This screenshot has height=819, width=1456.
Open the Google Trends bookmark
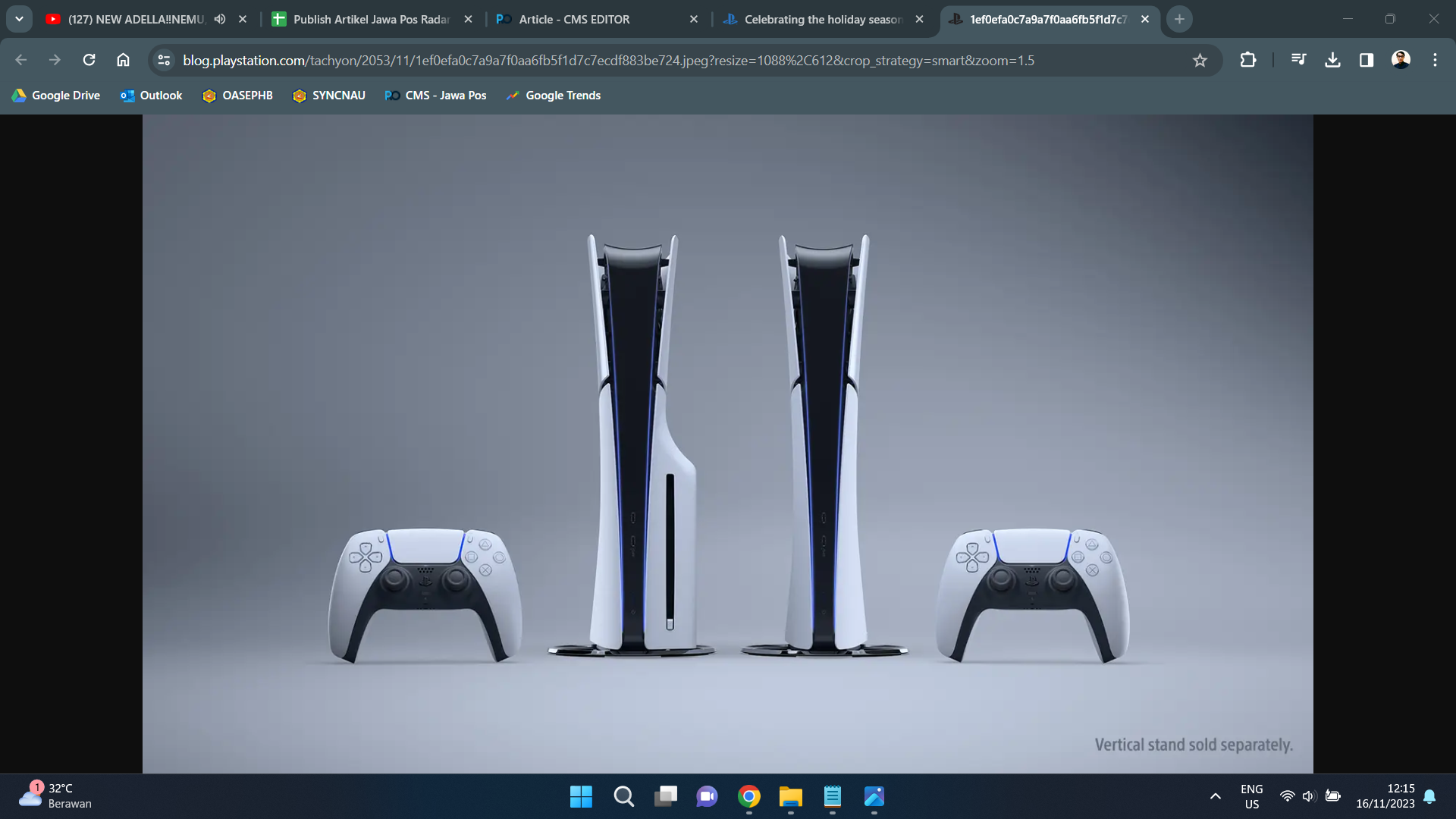pos(553,96)
